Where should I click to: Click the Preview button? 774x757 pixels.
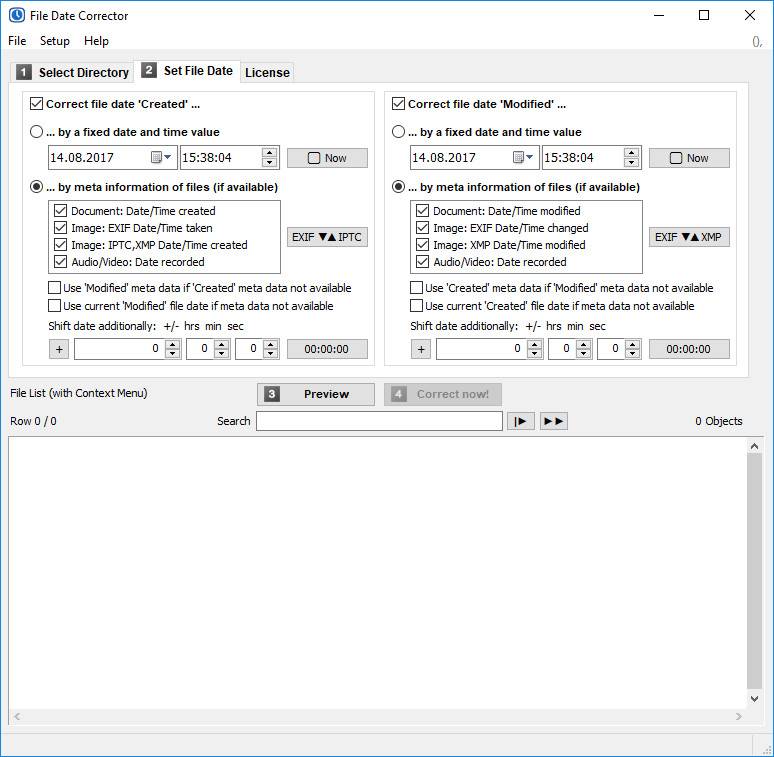click(x=316, y=394)
